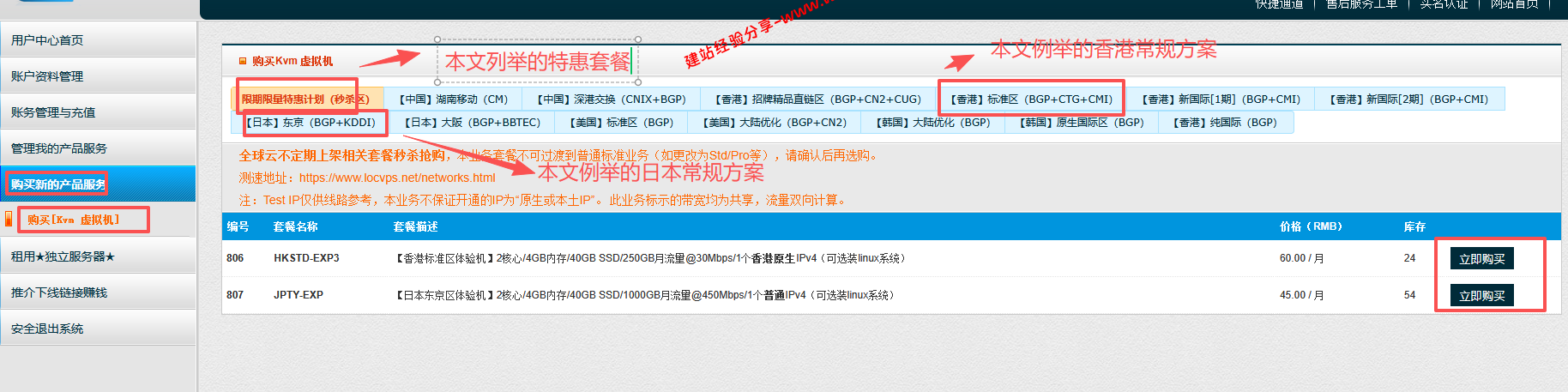Click 实名认证 in top navigation
This screenshot has width=1568, height=392.
[1444, 4]
